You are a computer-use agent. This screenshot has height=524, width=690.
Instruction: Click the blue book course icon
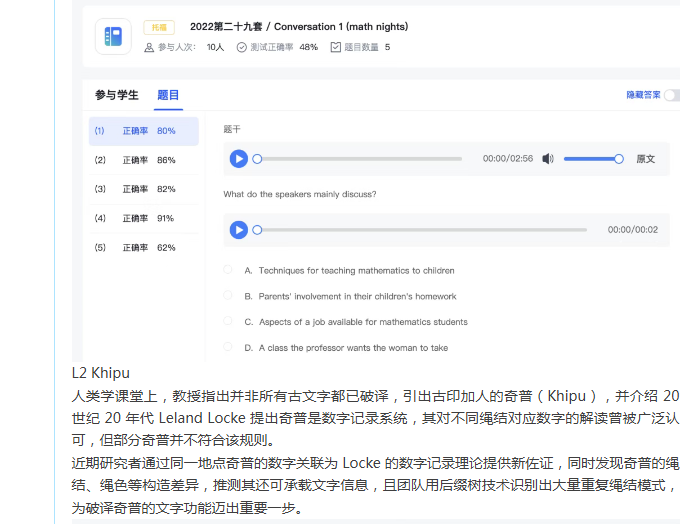click(x=113, y=37)
